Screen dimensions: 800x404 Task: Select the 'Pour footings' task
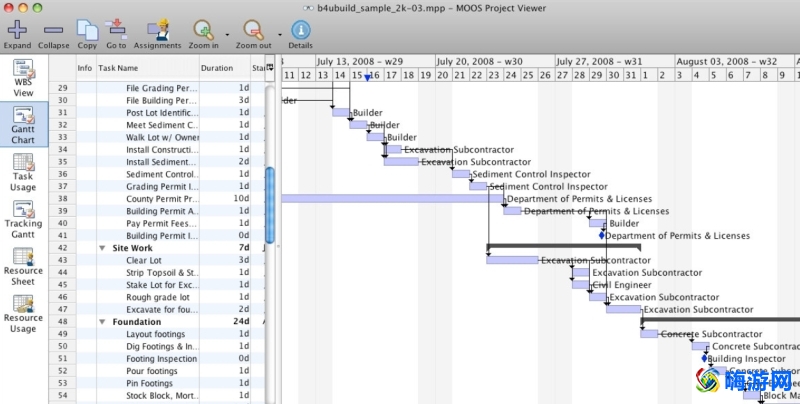pos(152,371)
